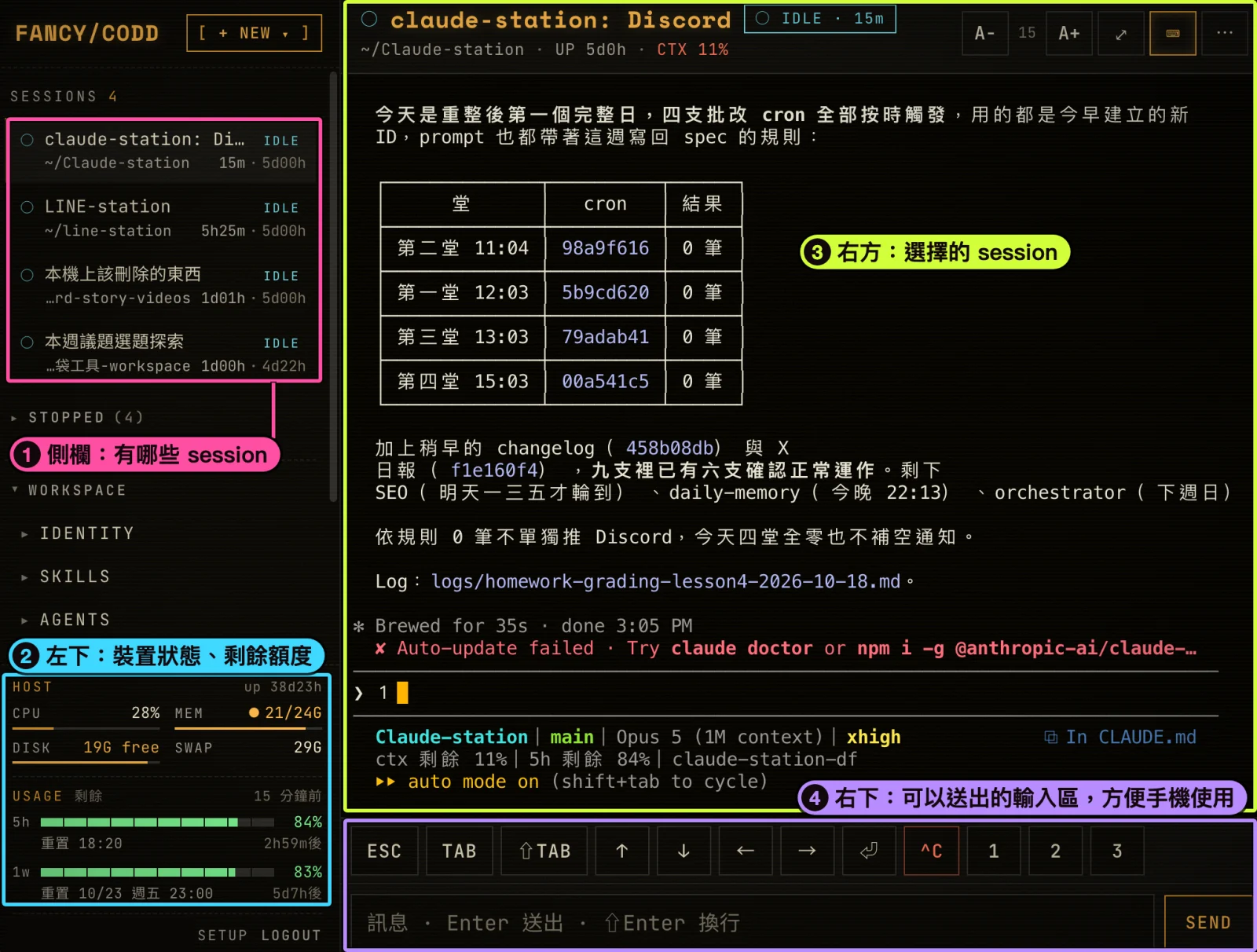The image size is (1257, 952).
Task: Click the LOGOUT link
Action: tap(291, 935)
